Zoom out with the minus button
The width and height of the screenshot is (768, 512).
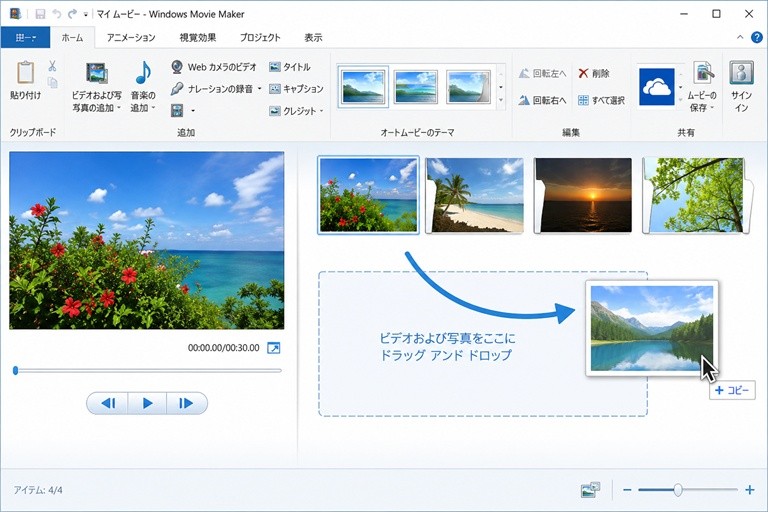point(627,489)
